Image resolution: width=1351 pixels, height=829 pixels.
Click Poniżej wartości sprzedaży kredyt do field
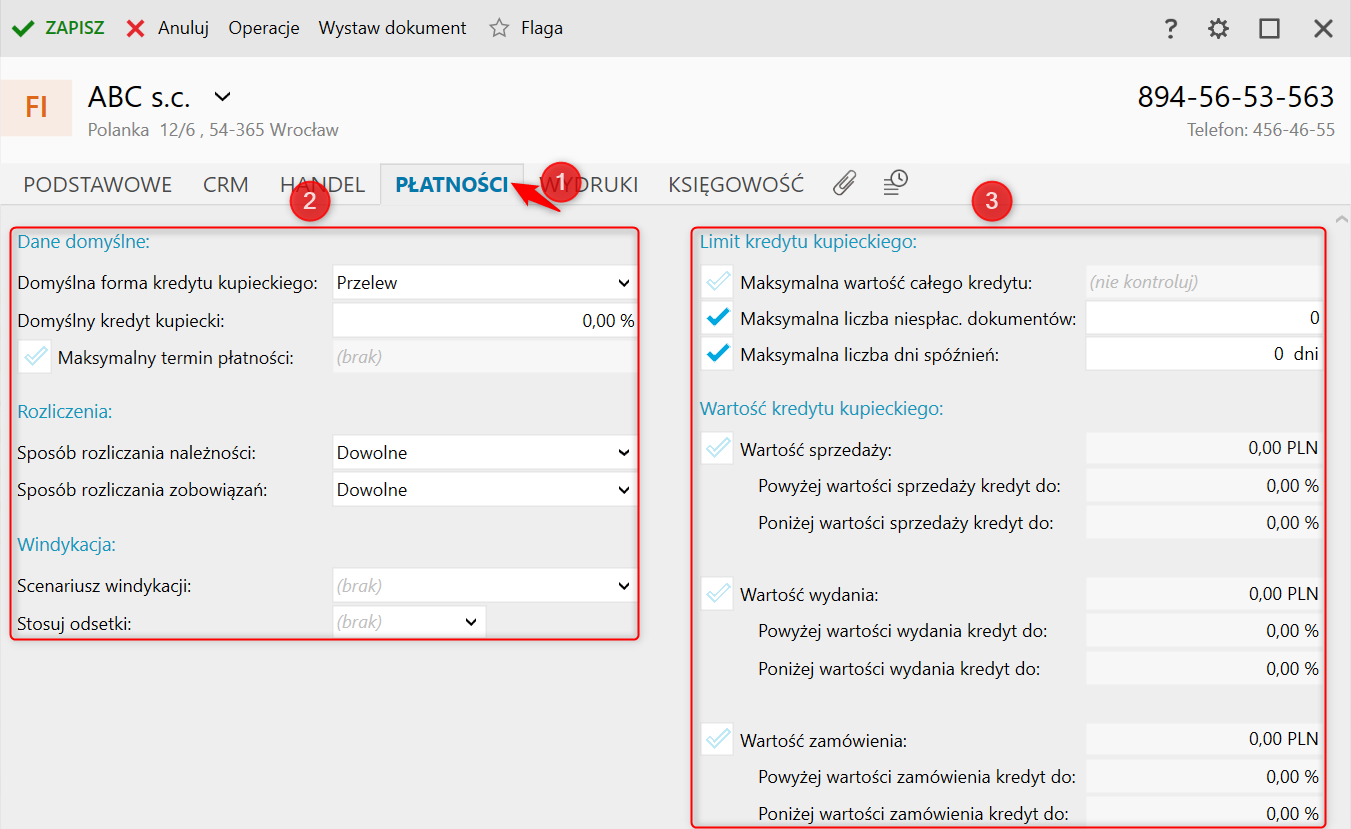point(1204,522)
